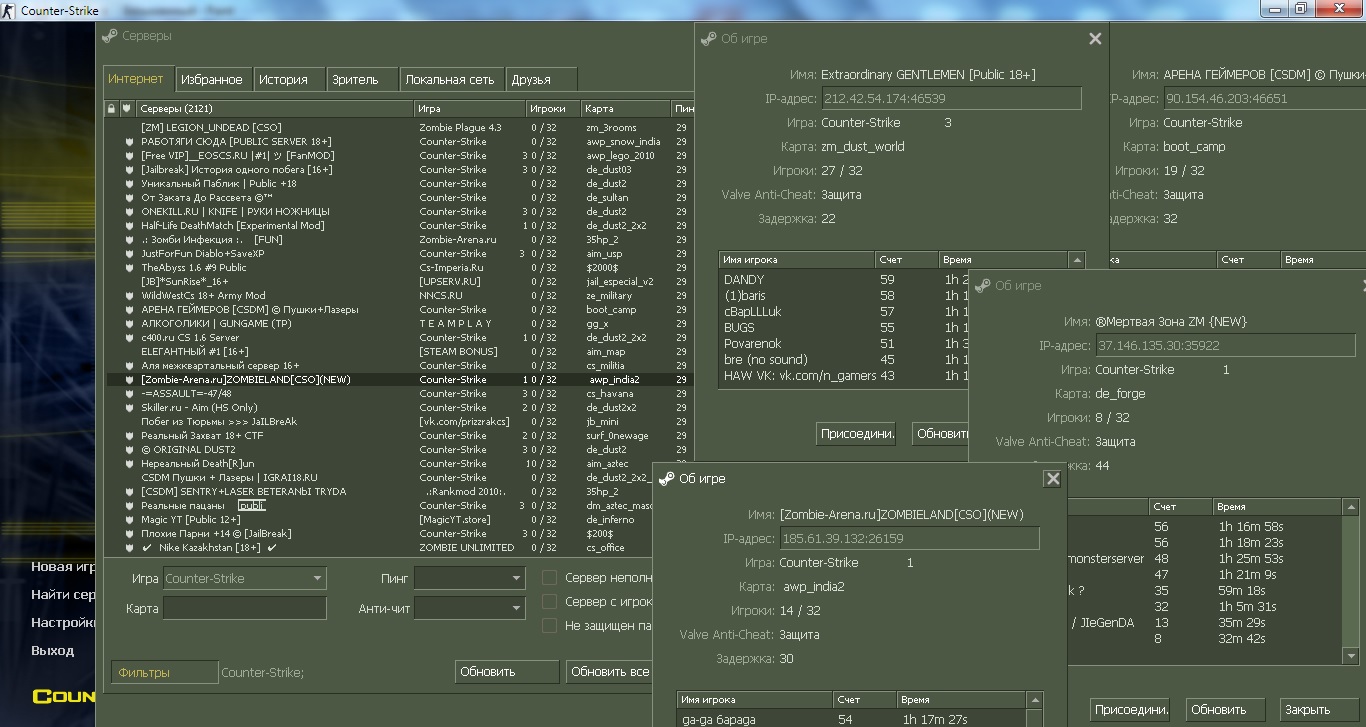Open the История tab

coord(289,80)
